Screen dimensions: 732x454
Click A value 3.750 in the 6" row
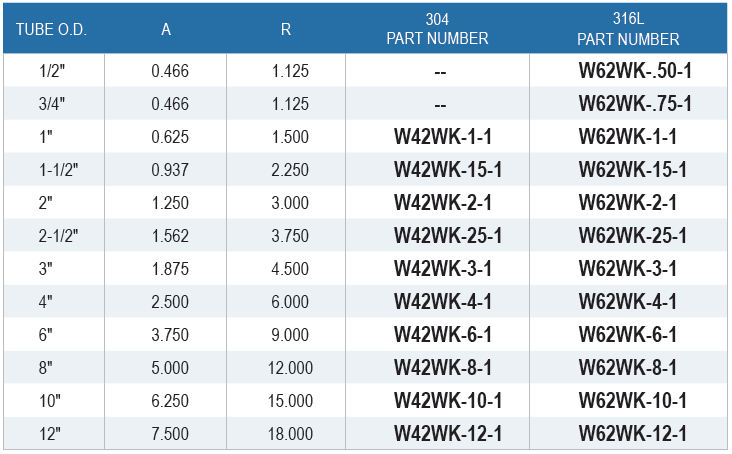[170, 335]
